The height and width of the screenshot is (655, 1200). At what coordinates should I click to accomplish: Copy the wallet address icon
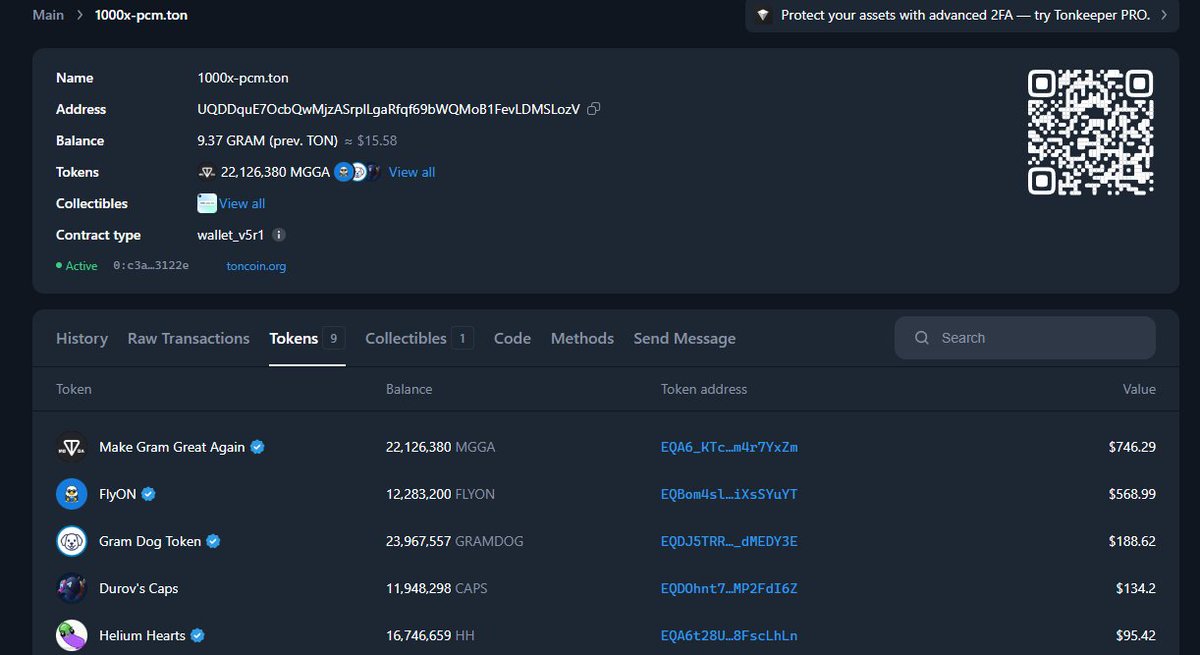coord(593,109)
